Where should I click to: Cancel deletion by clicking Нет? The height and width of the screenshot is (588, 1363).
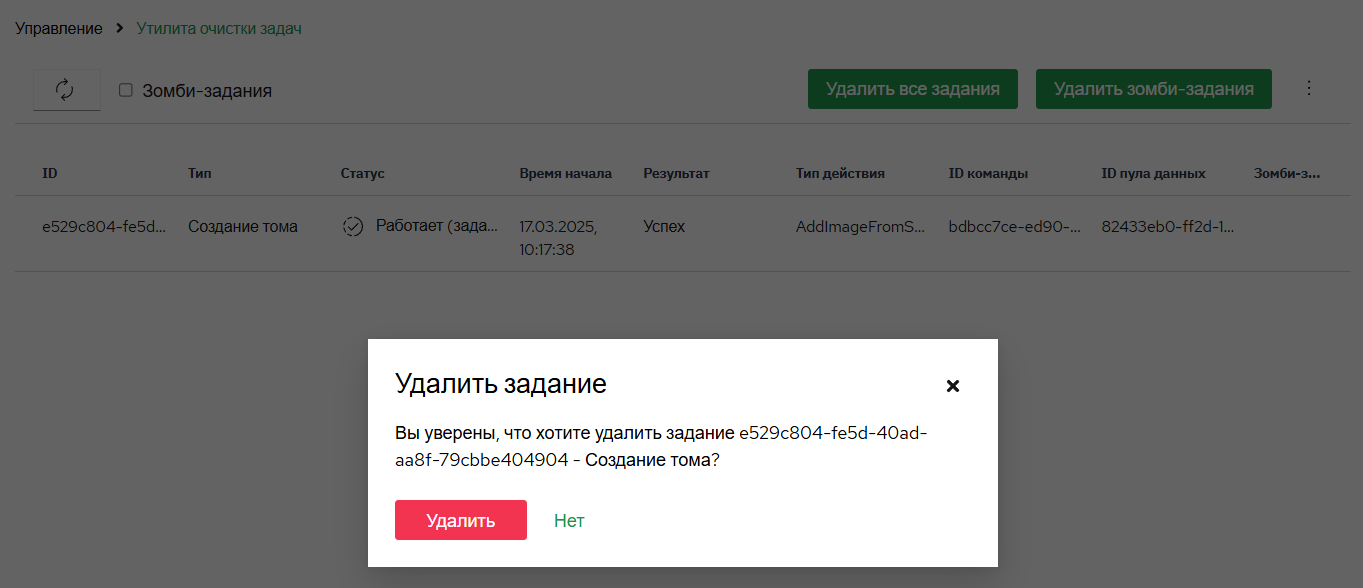(x=569, y=520)
